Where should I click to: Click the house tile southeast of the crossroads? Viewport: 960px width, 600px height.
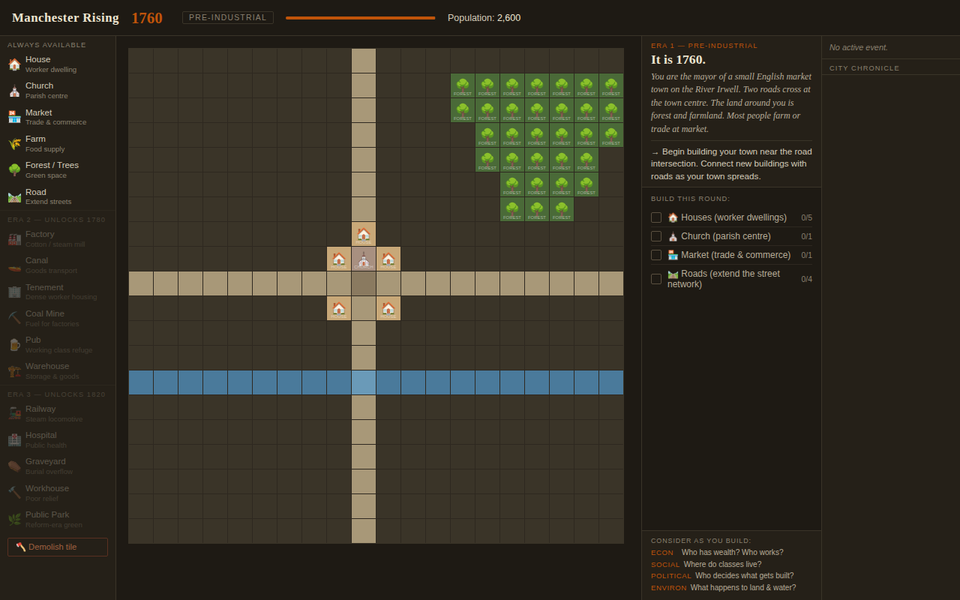click(388, 309)
